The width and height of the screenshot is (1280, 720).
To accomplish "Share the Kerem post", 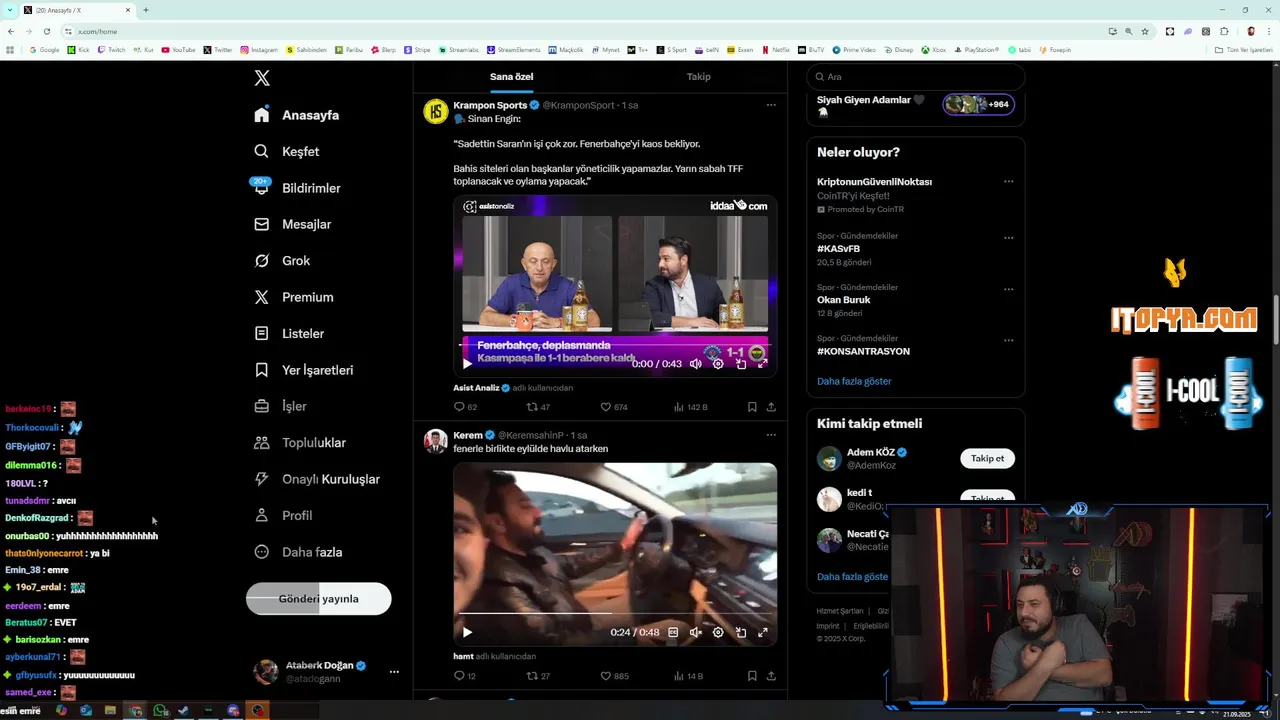I will click(x=771, y=676).
